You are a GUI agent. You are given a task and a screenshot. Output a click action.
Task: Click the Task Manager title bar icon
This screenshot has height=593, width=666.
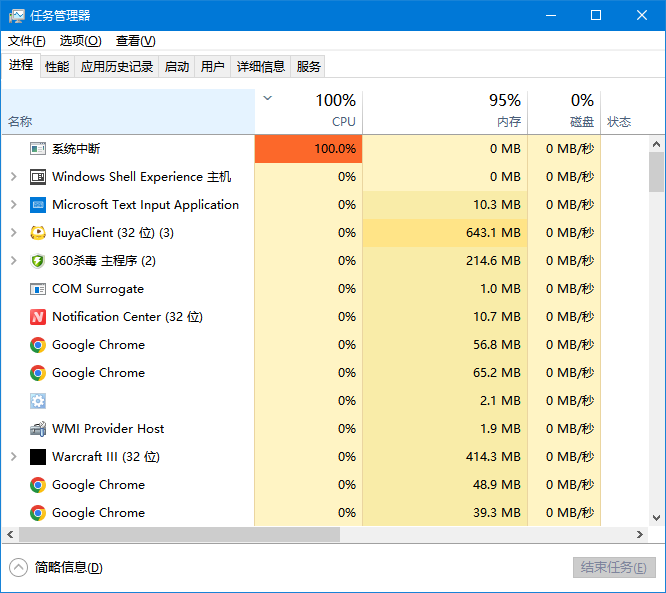pos(17,16)
